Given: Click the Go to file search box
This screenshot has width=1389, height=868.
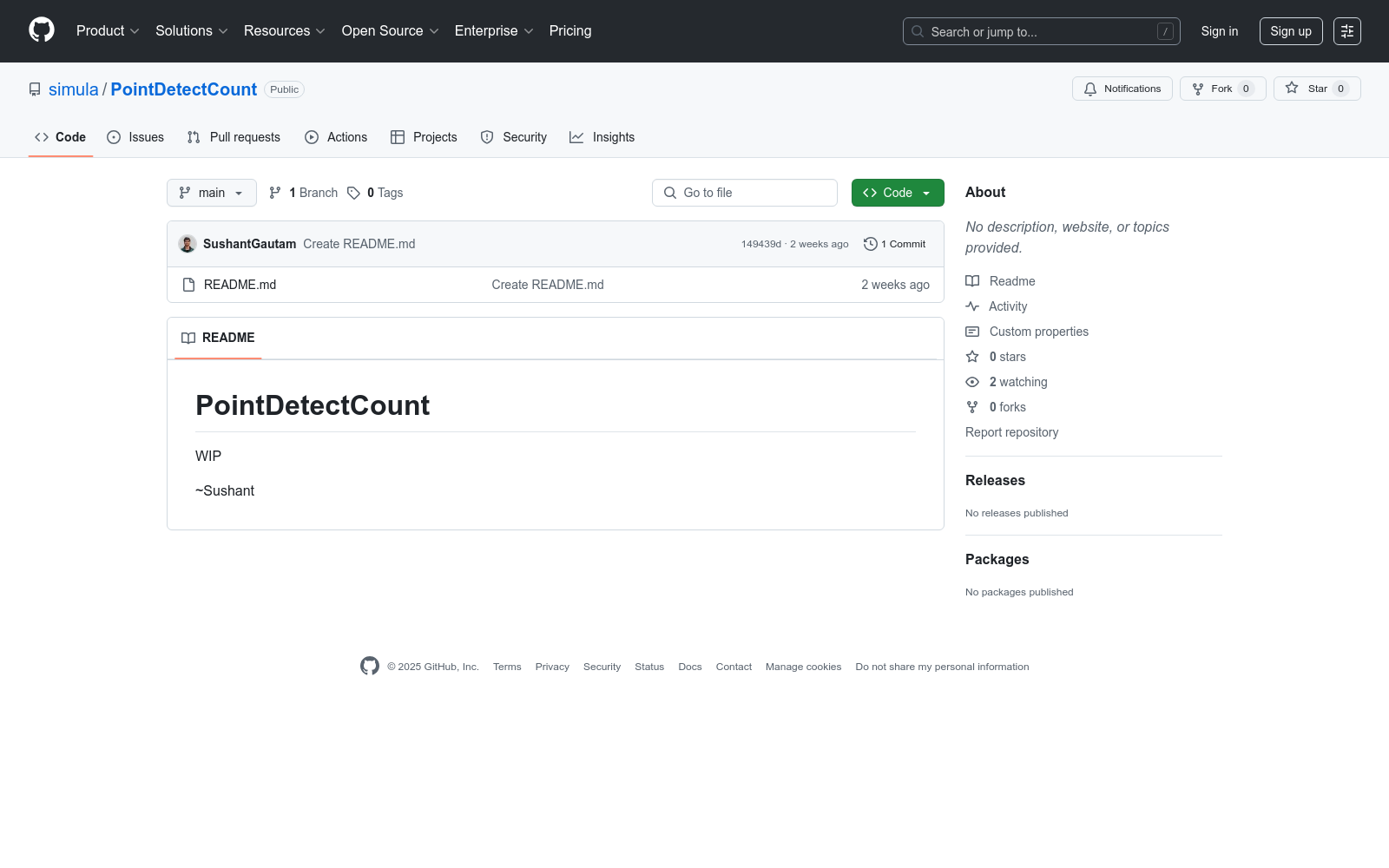Looking at the screenshot, I should 745,193.
